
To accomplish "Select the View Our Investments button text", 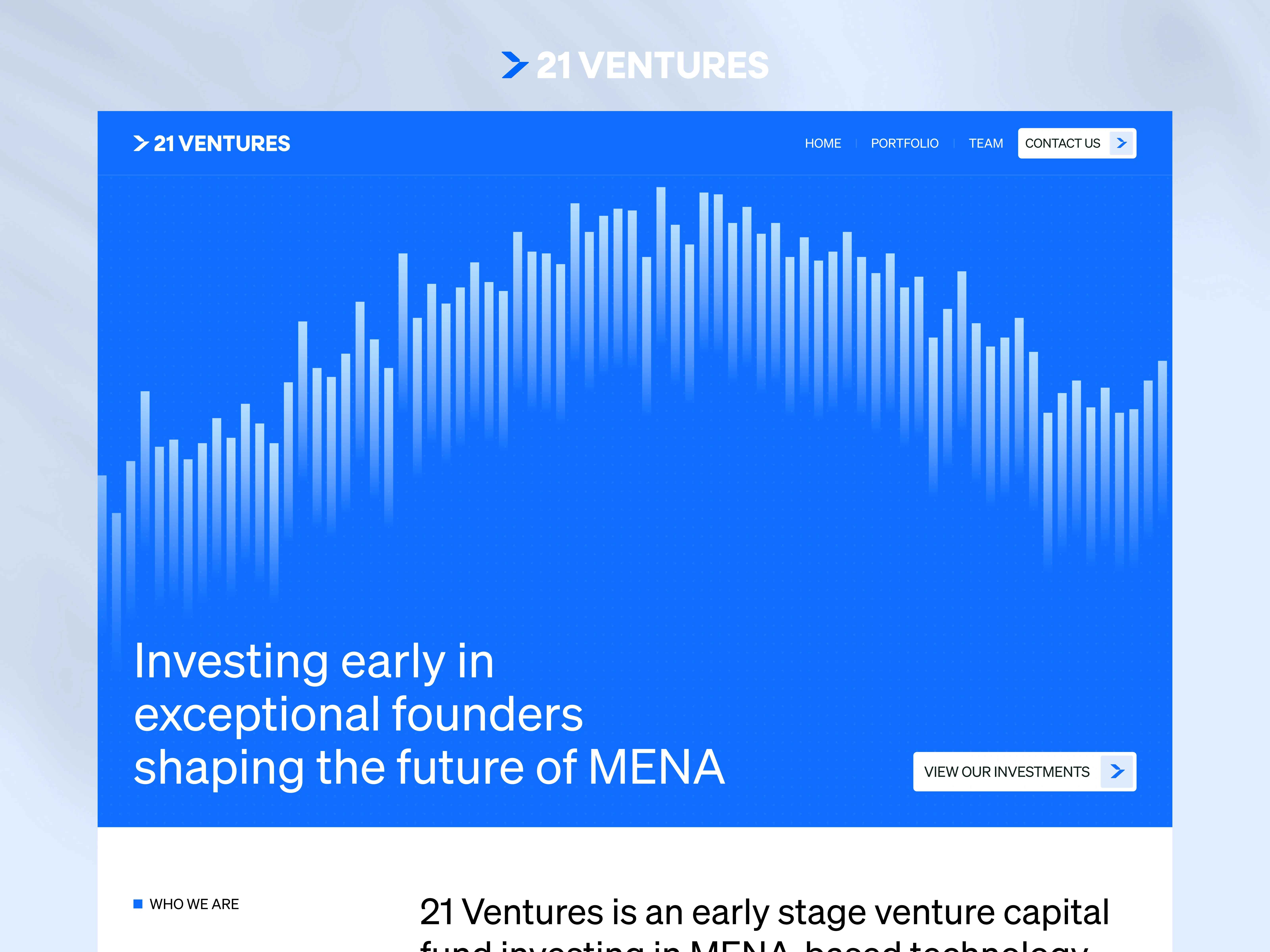I will click(1006, 772).
